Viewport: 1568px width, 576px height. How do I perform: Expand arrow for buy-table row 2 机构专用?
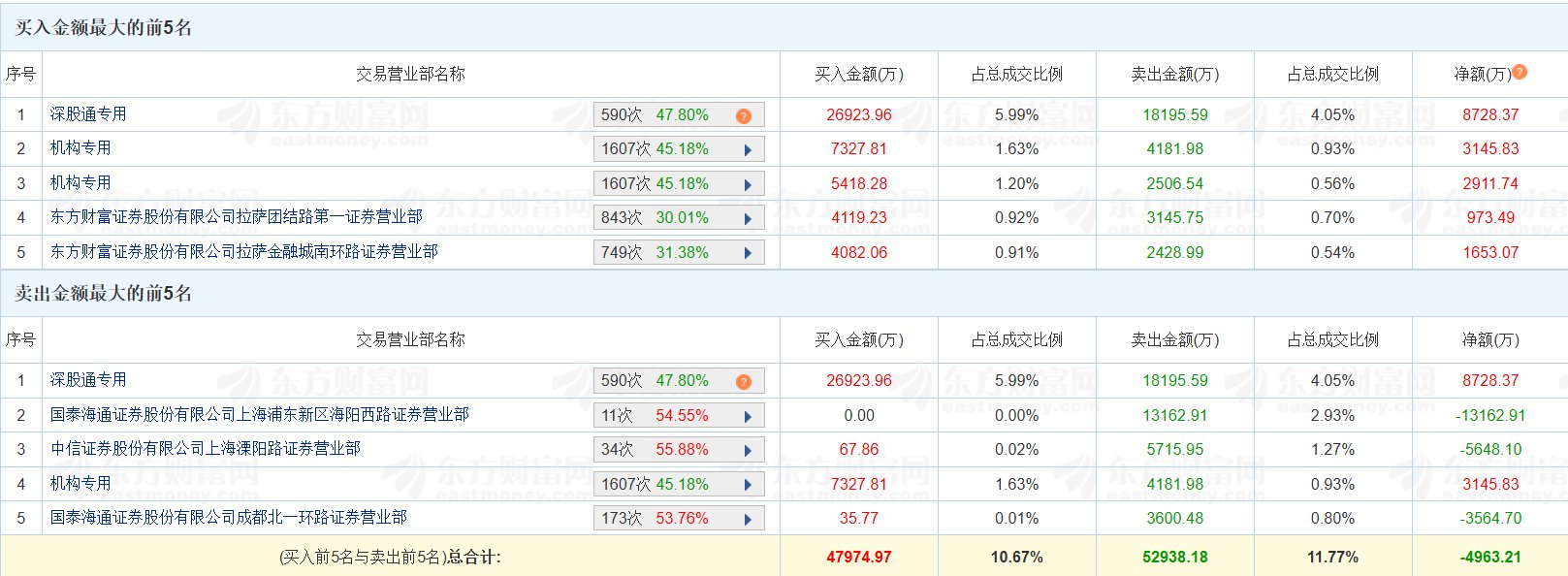click(x=748, y=149)
